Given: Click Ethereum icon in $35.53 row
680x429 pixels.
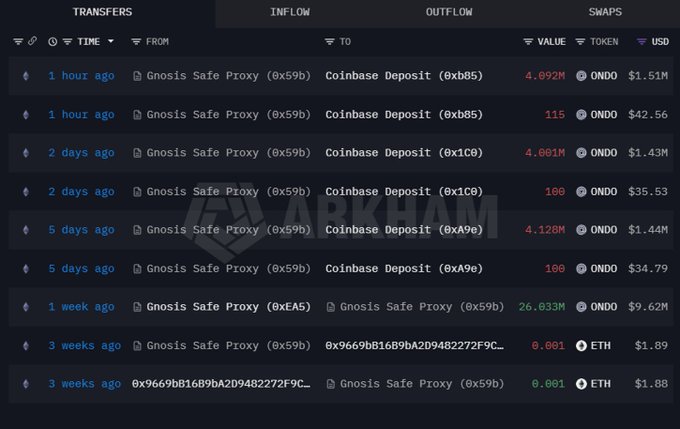Looking at the screenshot, I should (26, 191).
